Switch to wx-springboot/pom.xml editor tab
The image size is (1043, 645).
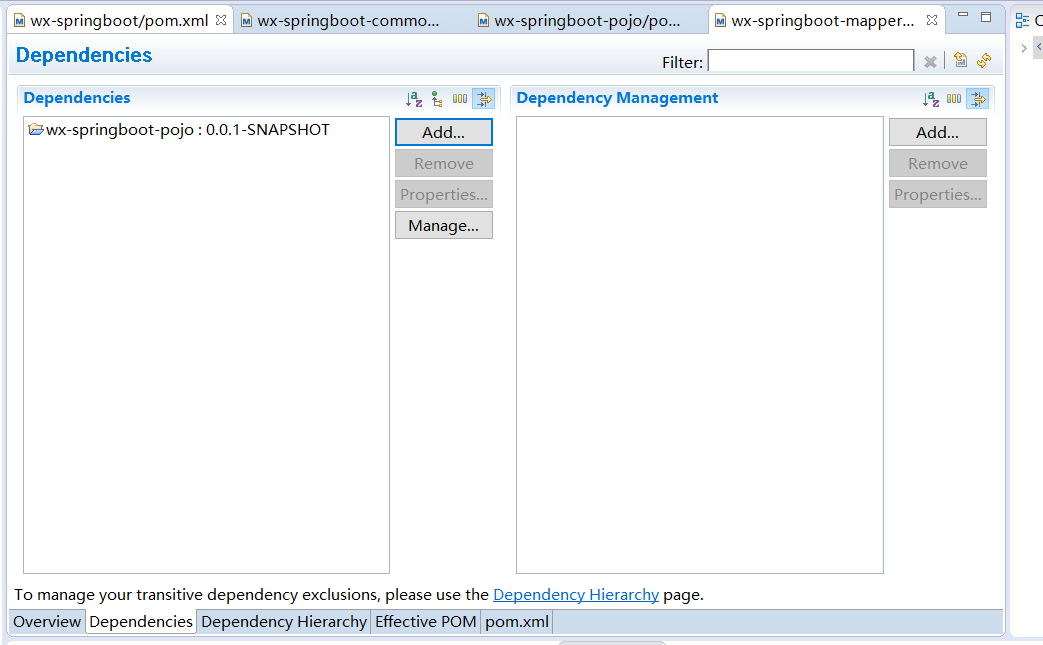[x=120, y=21]
